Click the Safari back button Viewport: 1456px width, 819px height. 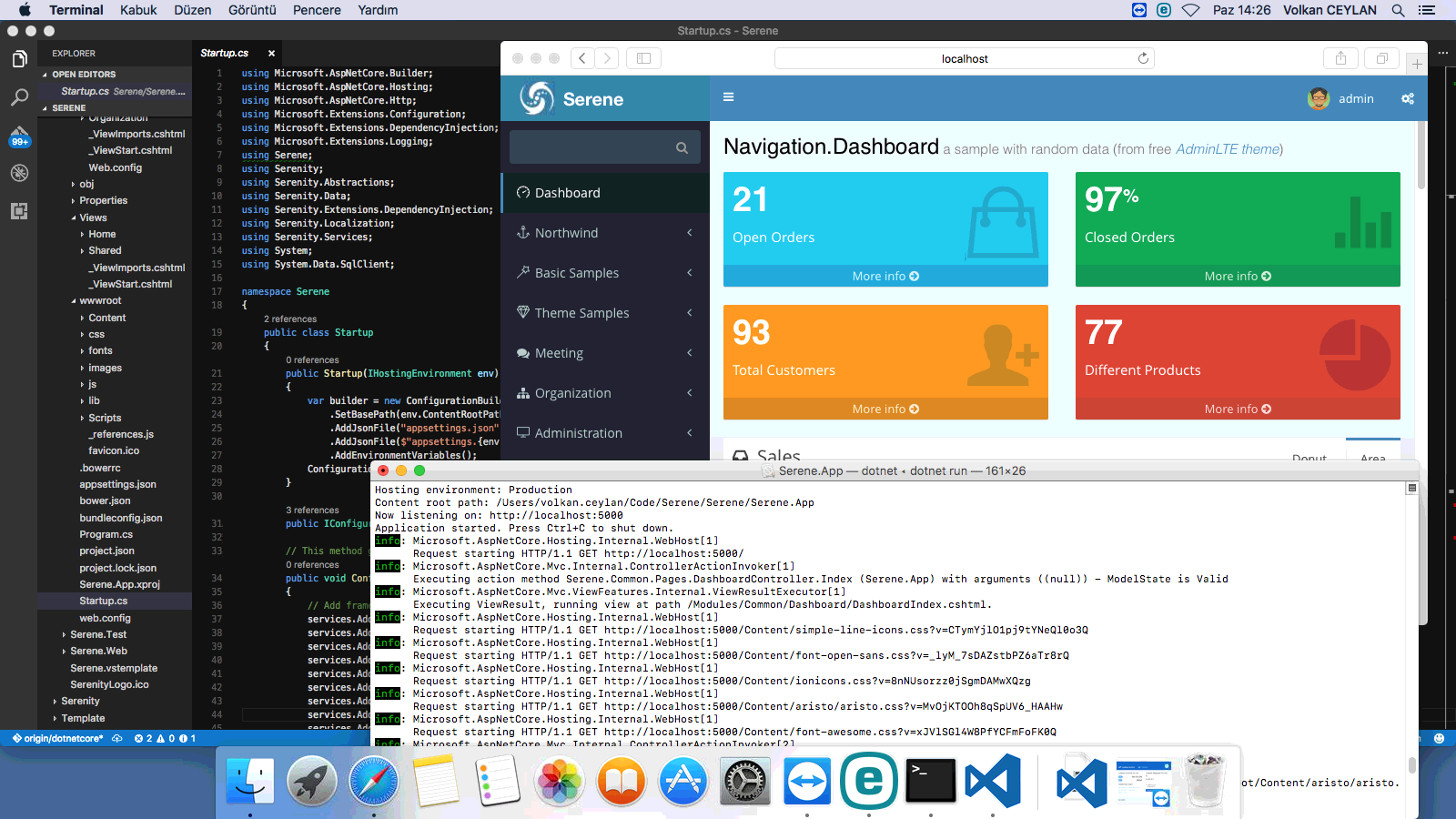[582, 58]
